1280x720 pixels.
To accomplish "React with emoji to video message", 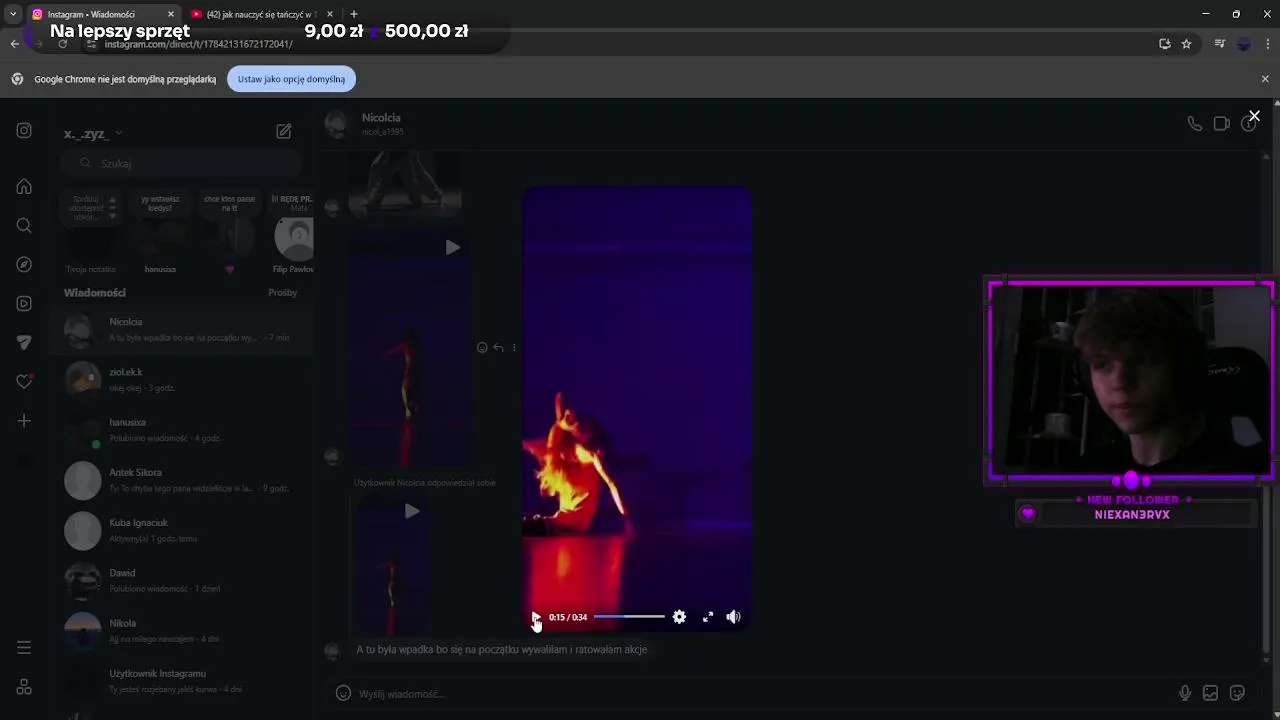I will pyautogui.click(x=482, y=348).
